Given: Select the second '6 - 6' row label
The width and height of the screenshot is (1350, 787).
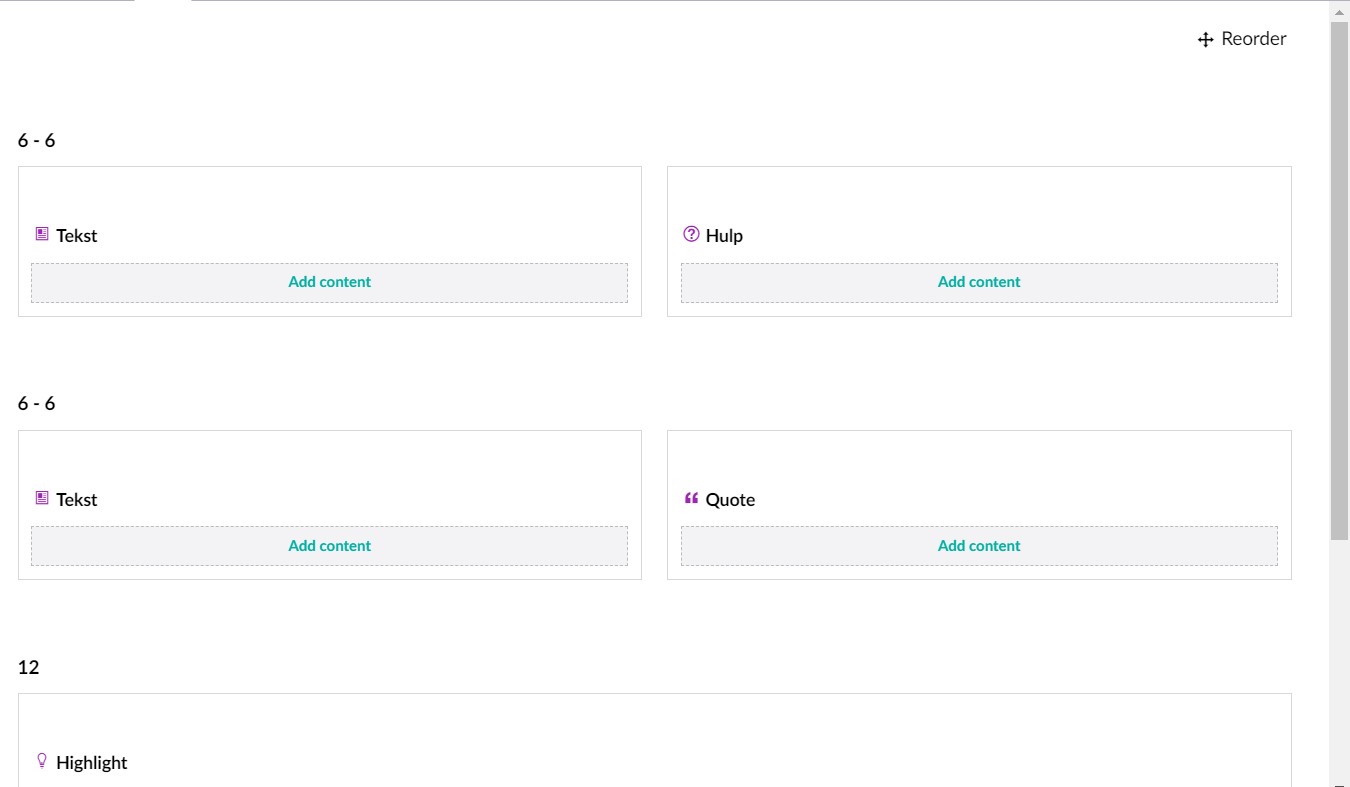Looking at the screenshot, I should tap(36, 404).
